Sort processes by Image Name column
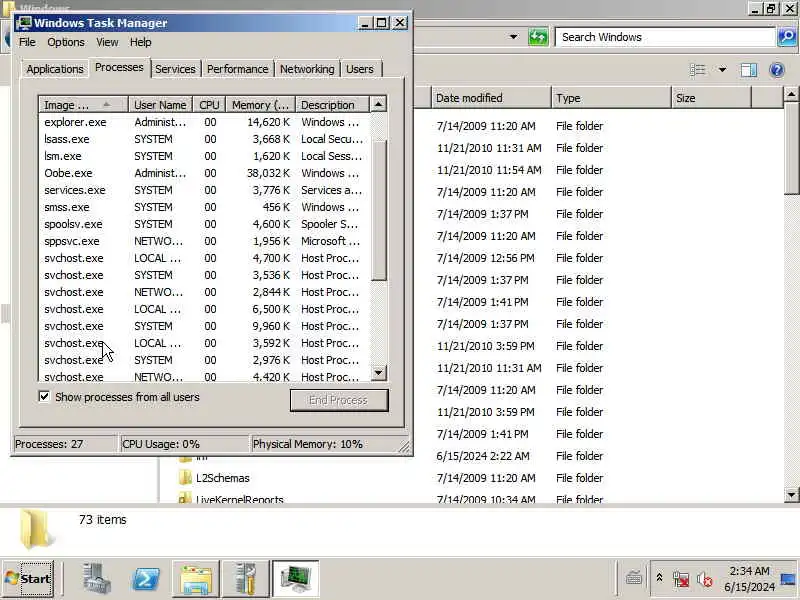The image size is (800, 600). (83, 105)
